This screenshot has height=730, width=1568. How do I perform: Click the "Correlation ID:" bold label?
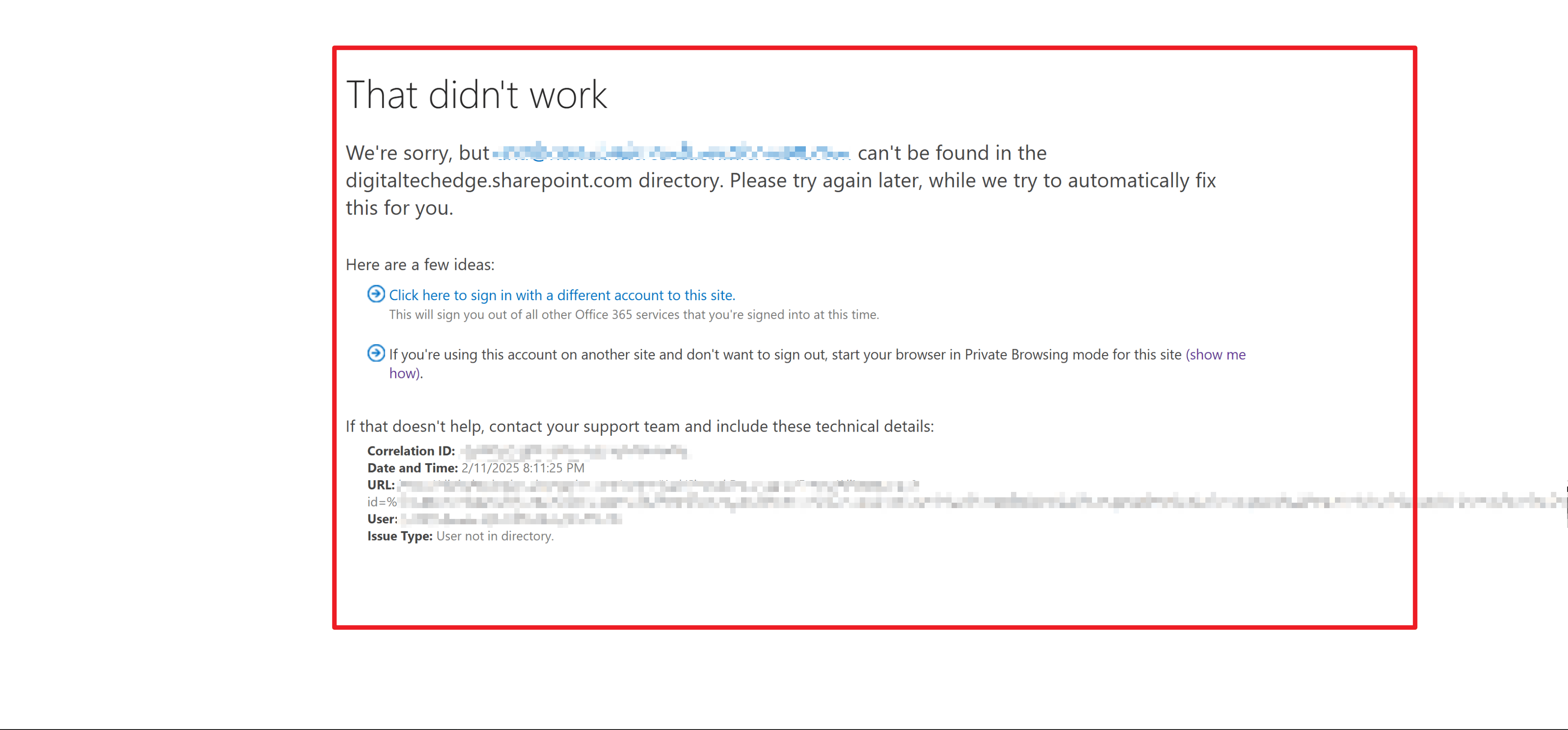(x=411, y=451)
